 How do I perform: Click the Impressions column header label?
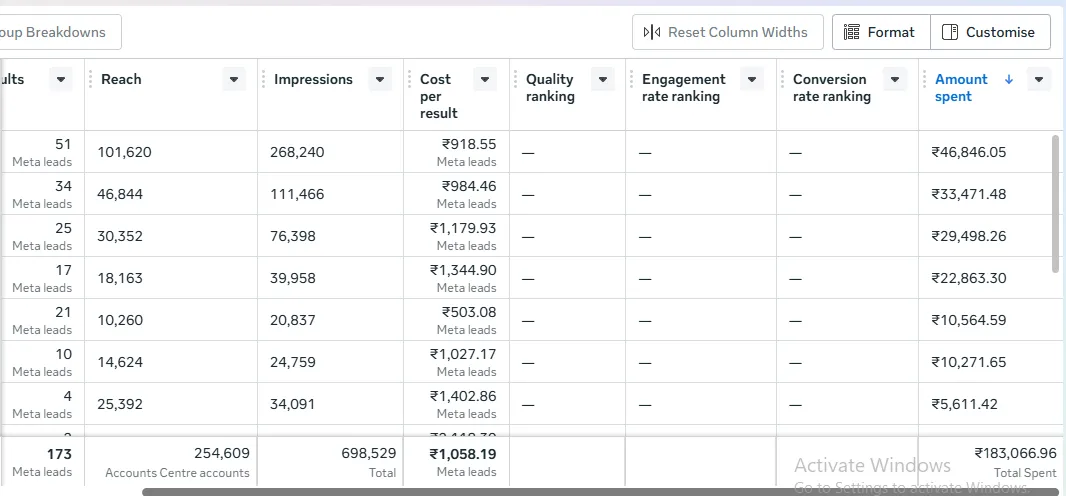(x=313, y=79)
